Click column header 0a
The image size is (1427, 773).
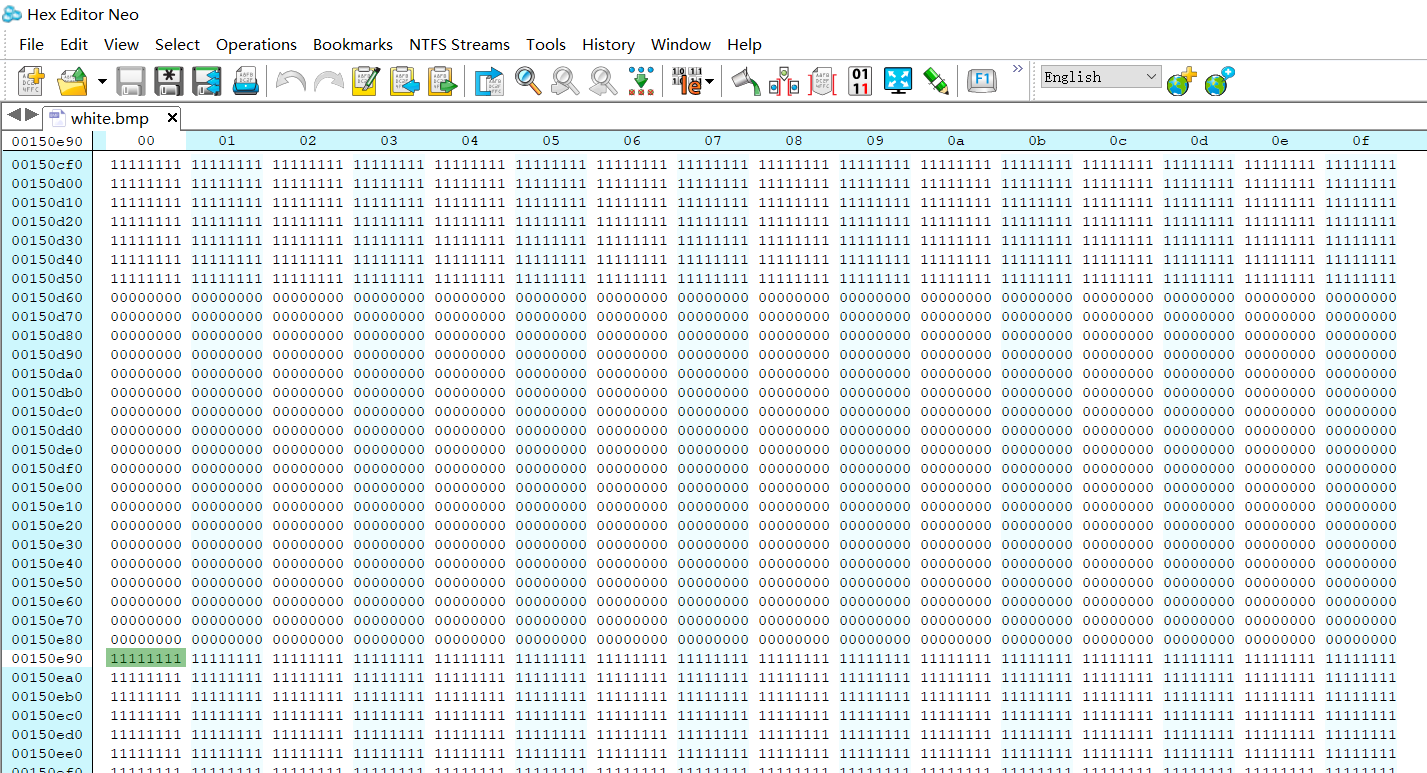click(955, 141)
